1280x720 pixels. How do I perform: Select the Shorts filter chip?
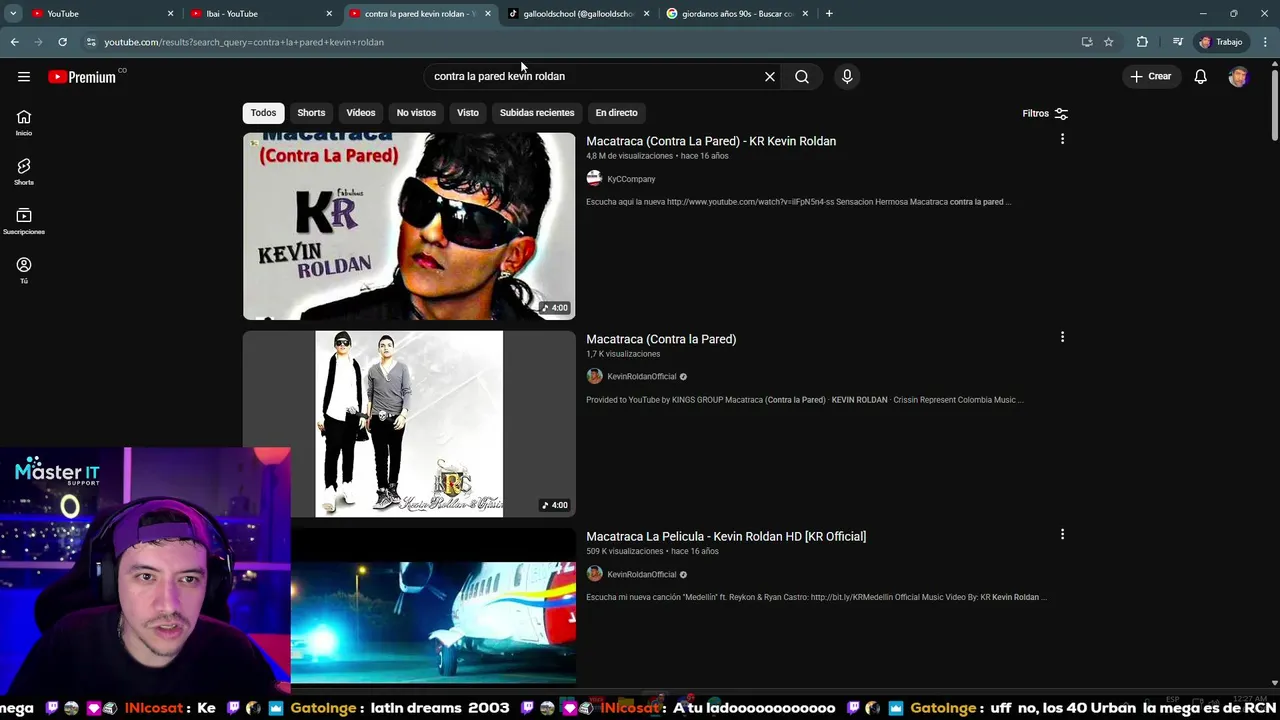pos(311,113)
